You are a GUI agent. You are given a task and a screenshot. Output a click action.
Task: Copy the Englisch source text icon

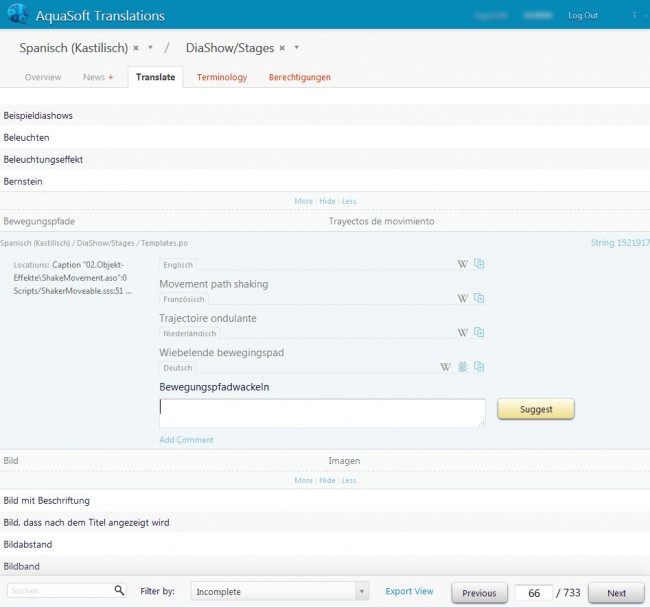479,264
